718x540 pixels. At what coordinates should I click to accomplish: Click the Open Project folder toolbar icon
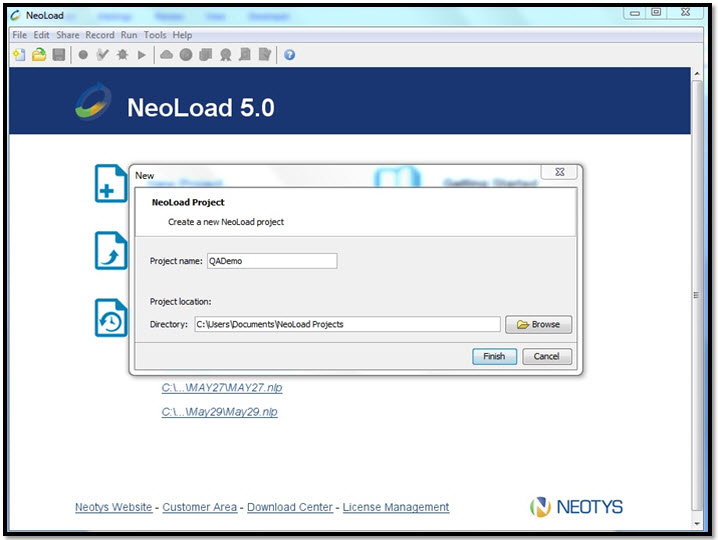pyautogui.click(x=39, y=55)
